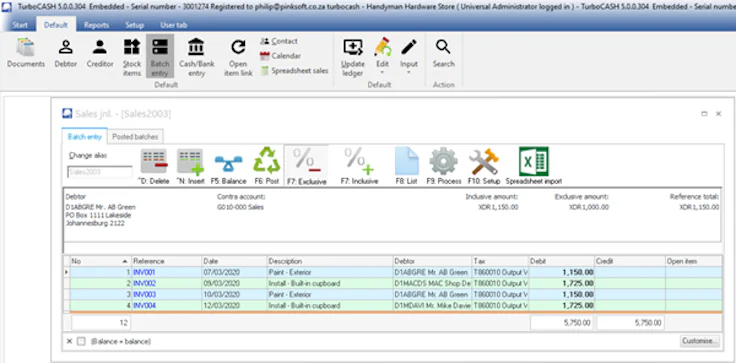The image size is (736, 363).
Task: Click Delete row batch icon
Action: click(x=154, y=161)
